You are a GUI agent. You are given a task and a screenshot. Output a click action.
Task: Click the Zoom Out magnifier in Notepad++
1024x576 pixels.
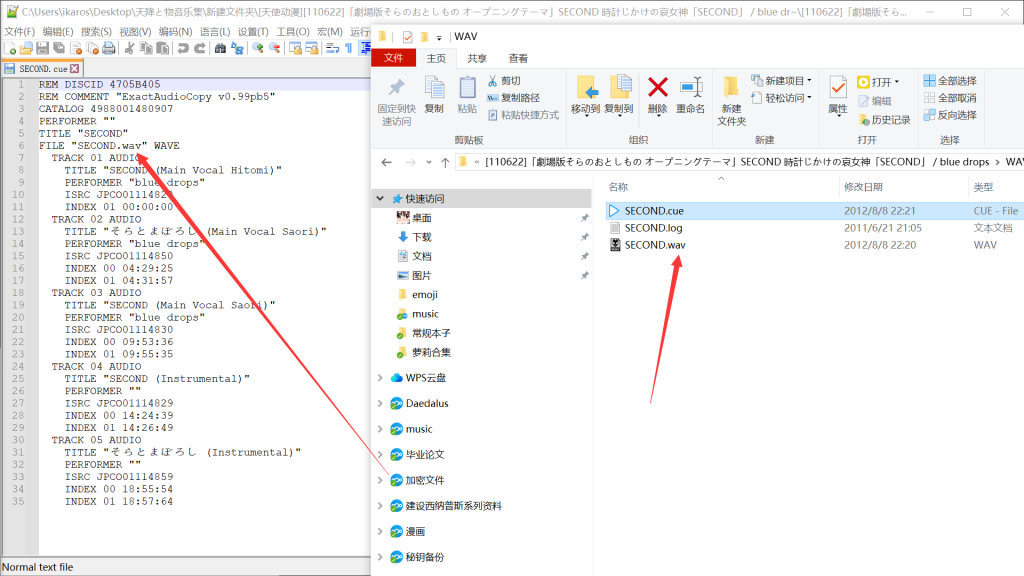(274, 48)
